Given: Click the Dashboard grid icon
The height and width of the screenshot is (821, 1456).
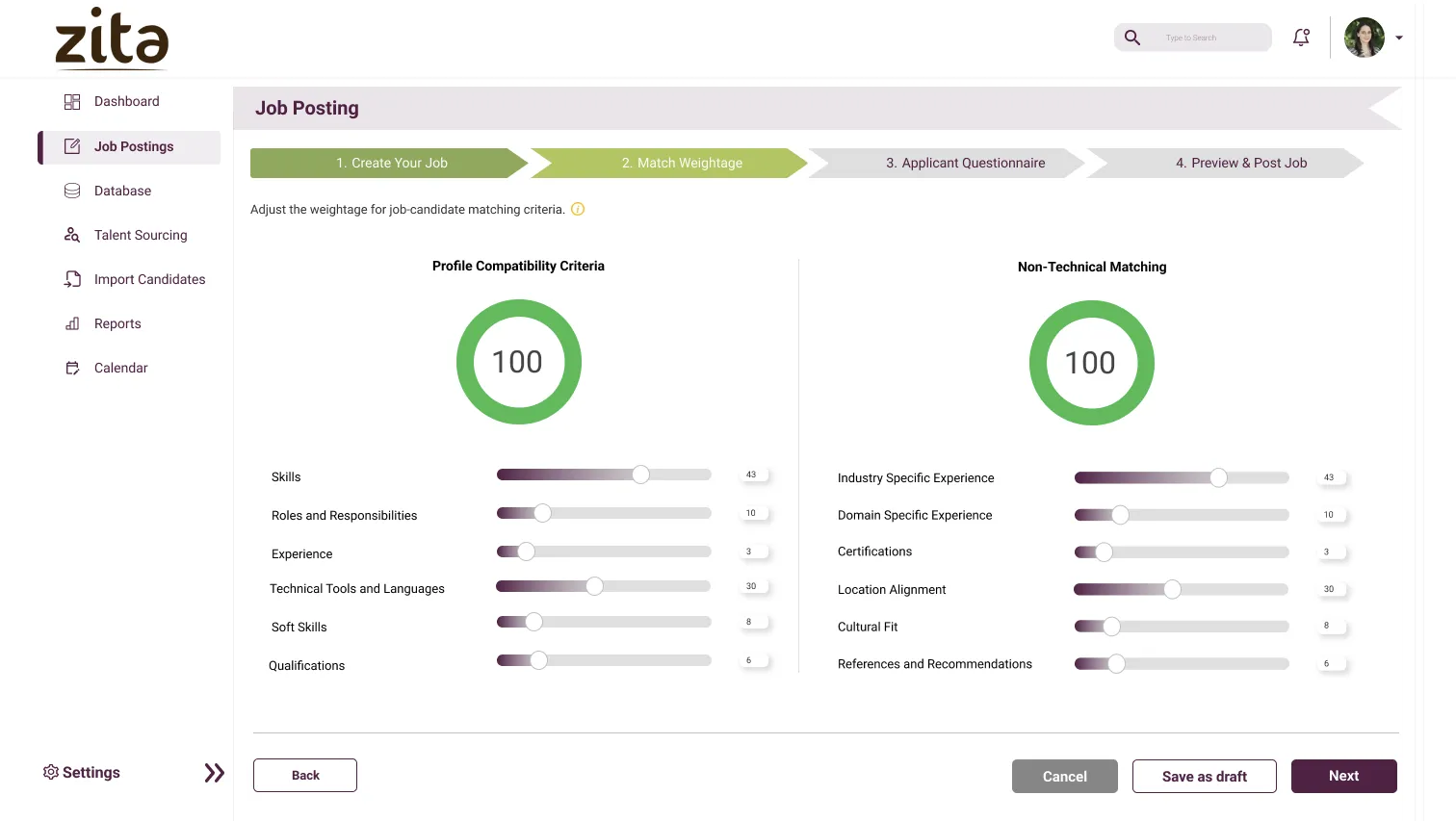Looking at the screenshot, I should pos(72,102).
